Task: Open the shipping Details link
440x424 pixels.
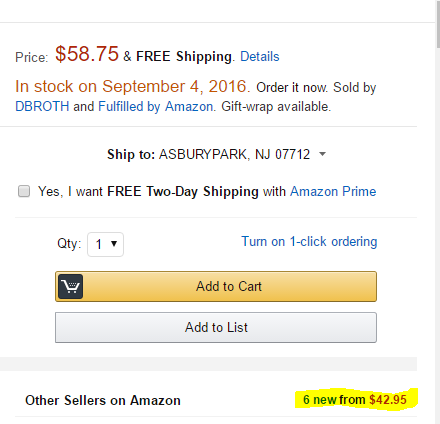Action: (260, 56)
